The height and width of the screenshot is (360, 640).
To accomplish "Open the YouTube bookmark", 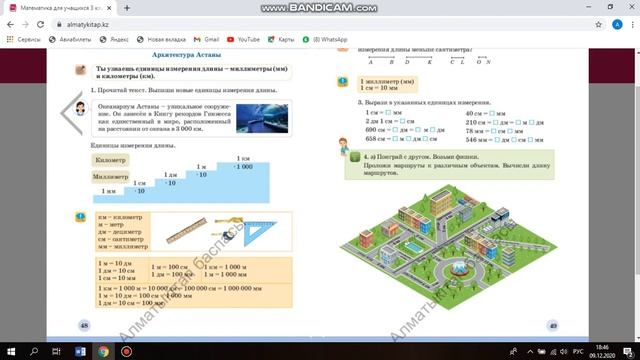I will [x=243, y=39].
